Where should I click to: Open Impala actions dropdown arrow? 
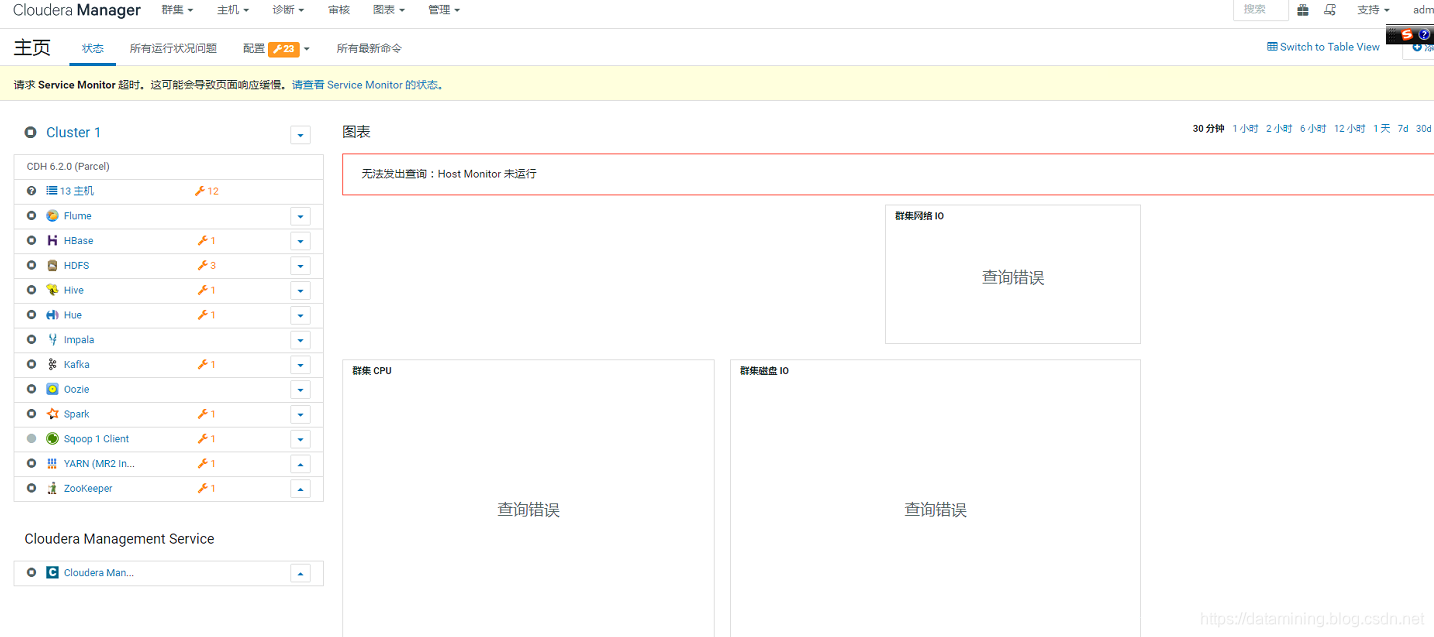300,340
